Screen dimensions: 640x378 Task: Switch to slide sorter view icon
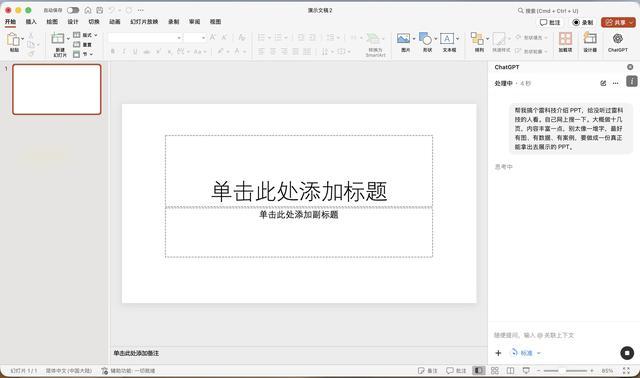coord(495,371)
